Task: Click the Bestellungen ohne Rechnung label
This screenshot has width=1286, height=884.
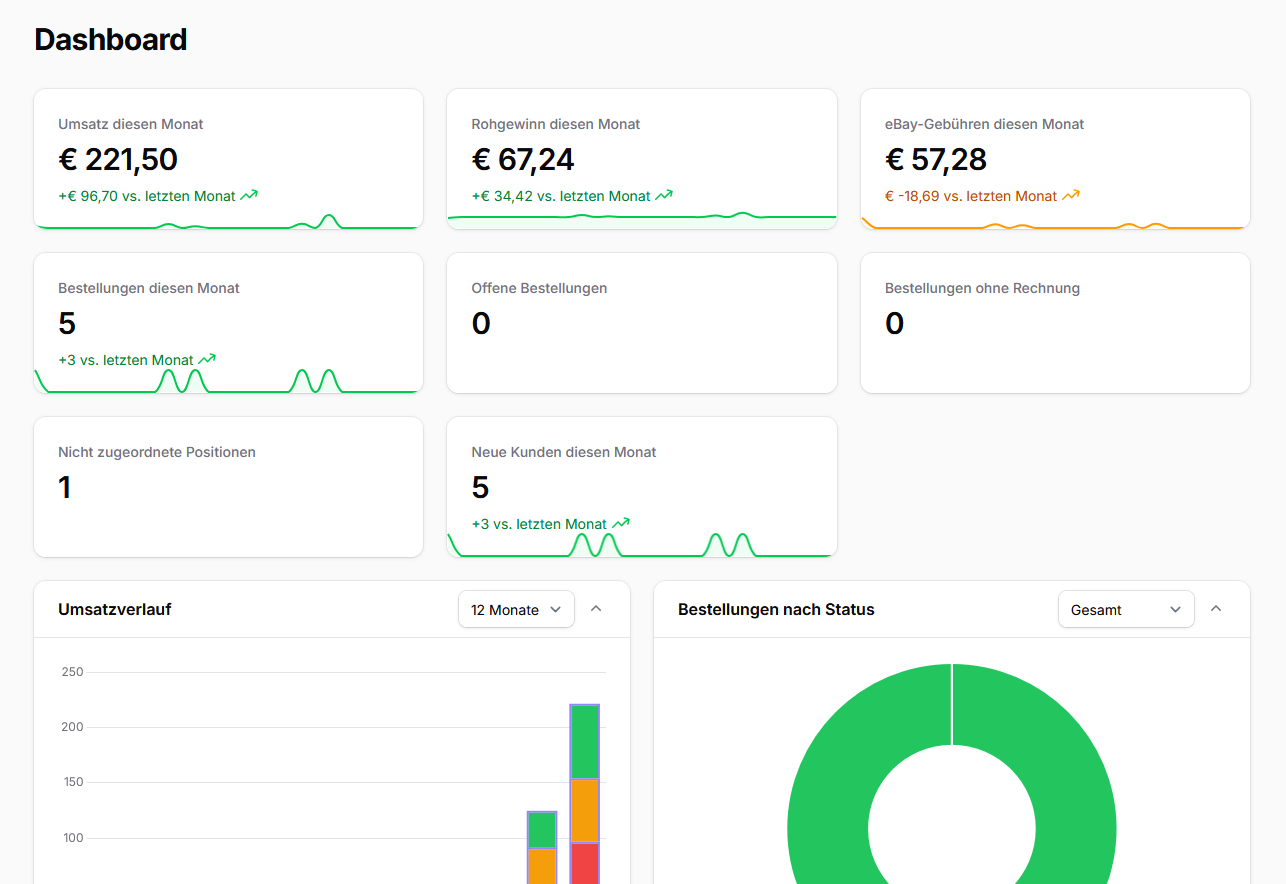Action: 982,288
